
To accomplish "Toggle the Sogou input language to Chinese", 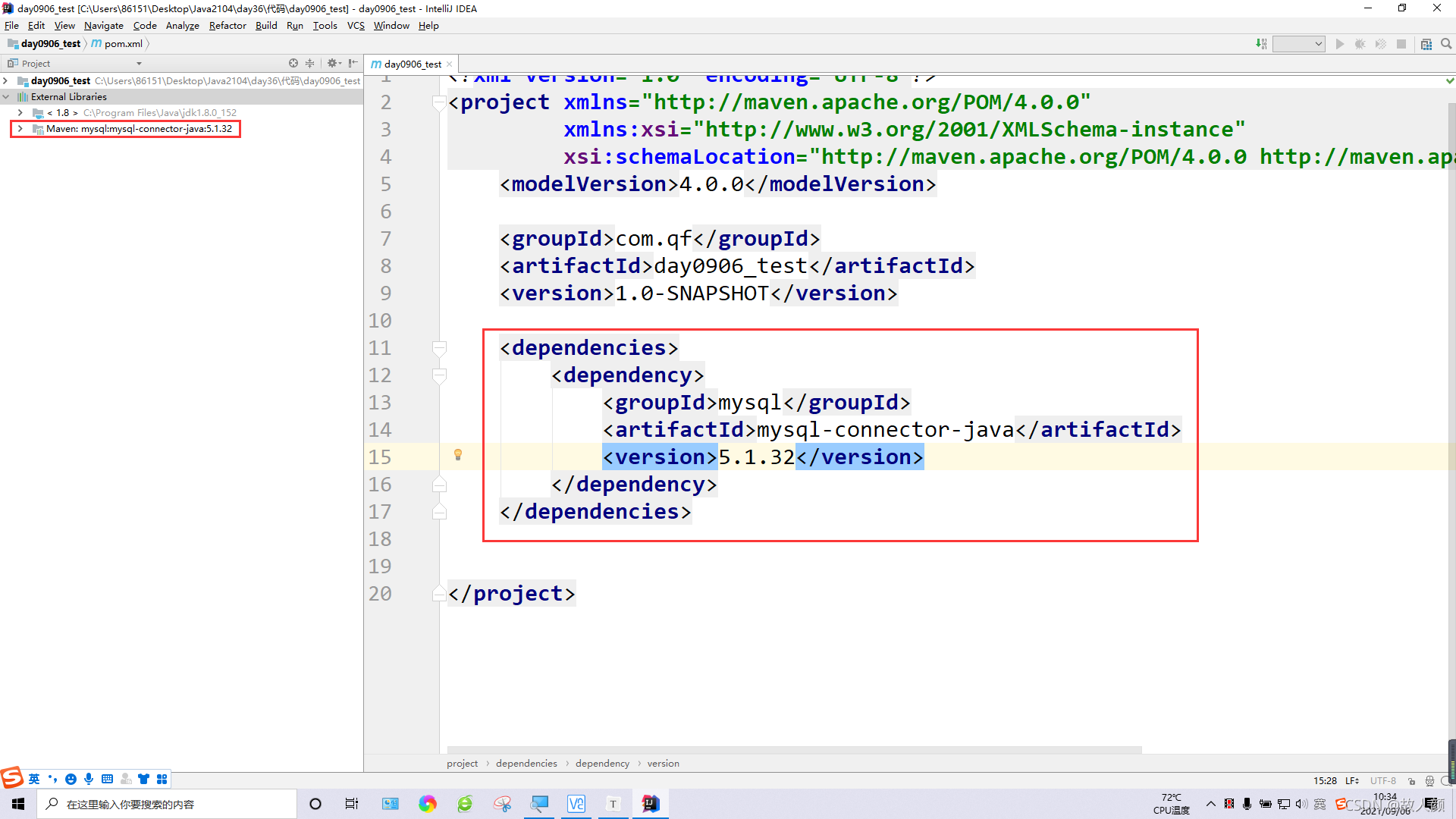I will tap(33, 778).
